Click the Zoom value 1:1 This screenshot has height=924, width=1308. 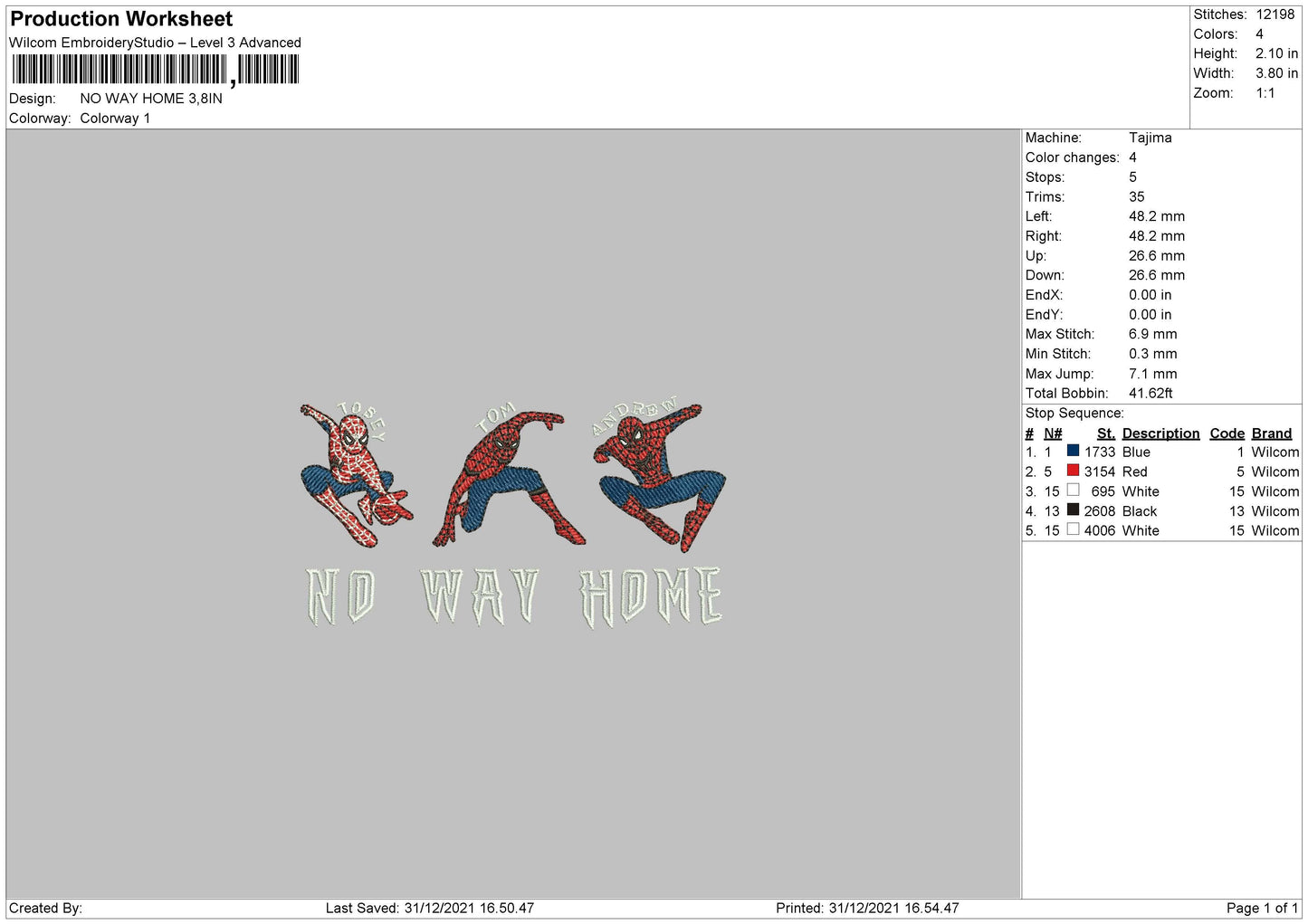coord(1265,93)
